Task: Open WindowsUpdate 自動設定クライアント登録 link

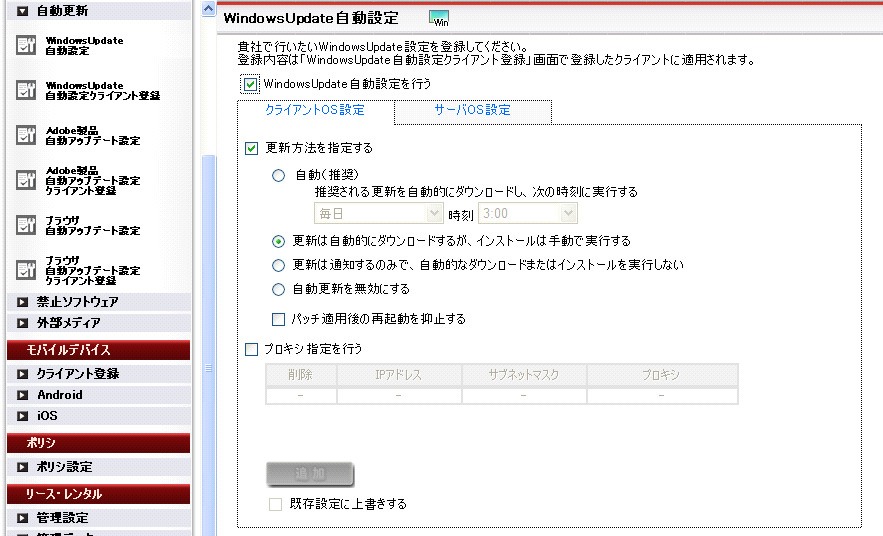Action: [102, 91]
